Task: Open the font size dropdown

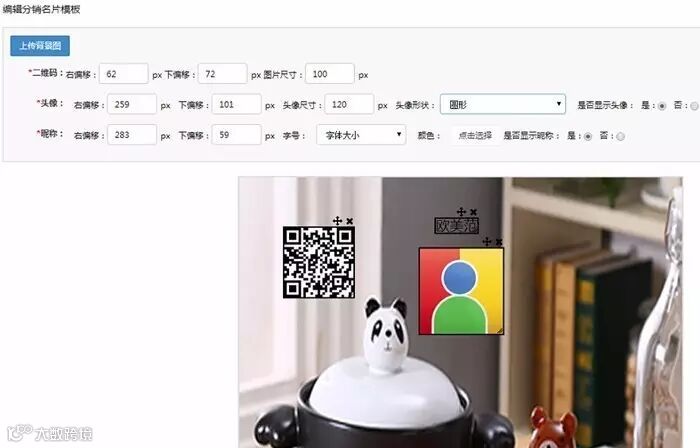Action: pyautogui.click(x=361, y=135)
